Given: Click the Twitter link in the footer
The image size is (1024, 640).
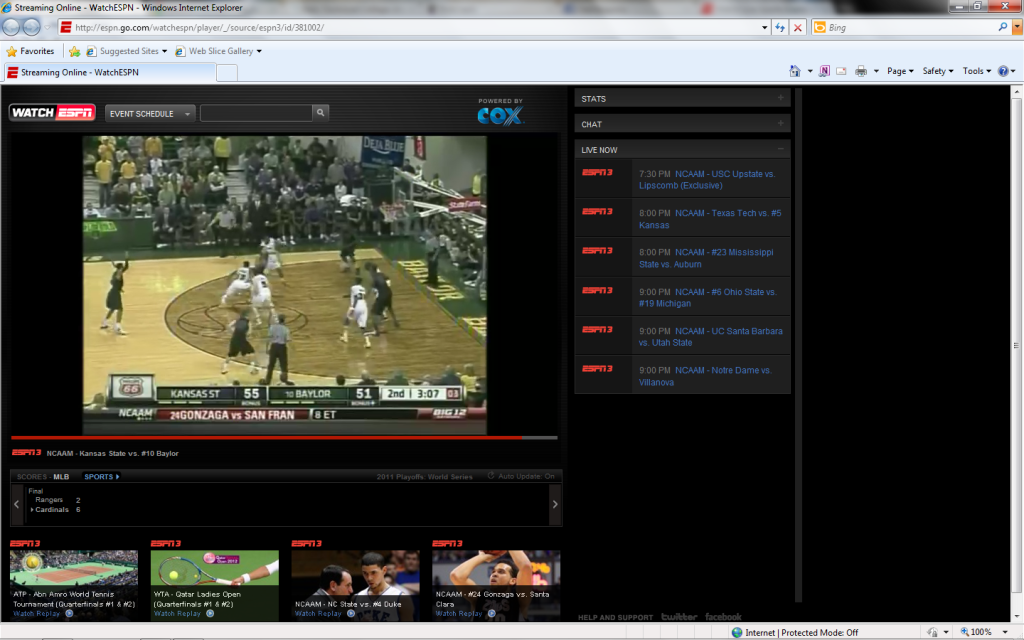Looking at the screenshot, I should [679, 616].
